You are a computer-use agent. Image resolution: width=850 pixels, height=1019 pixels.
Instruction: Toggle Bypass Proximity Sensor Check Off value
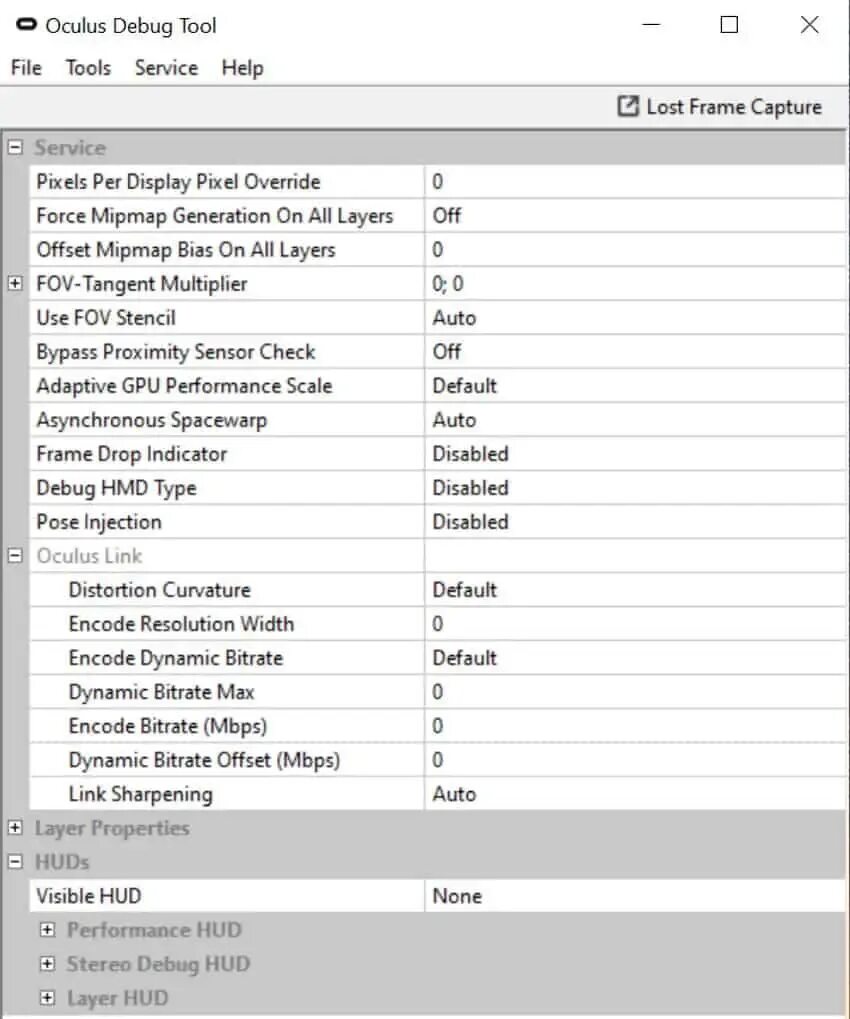click(x=635, y=352)
